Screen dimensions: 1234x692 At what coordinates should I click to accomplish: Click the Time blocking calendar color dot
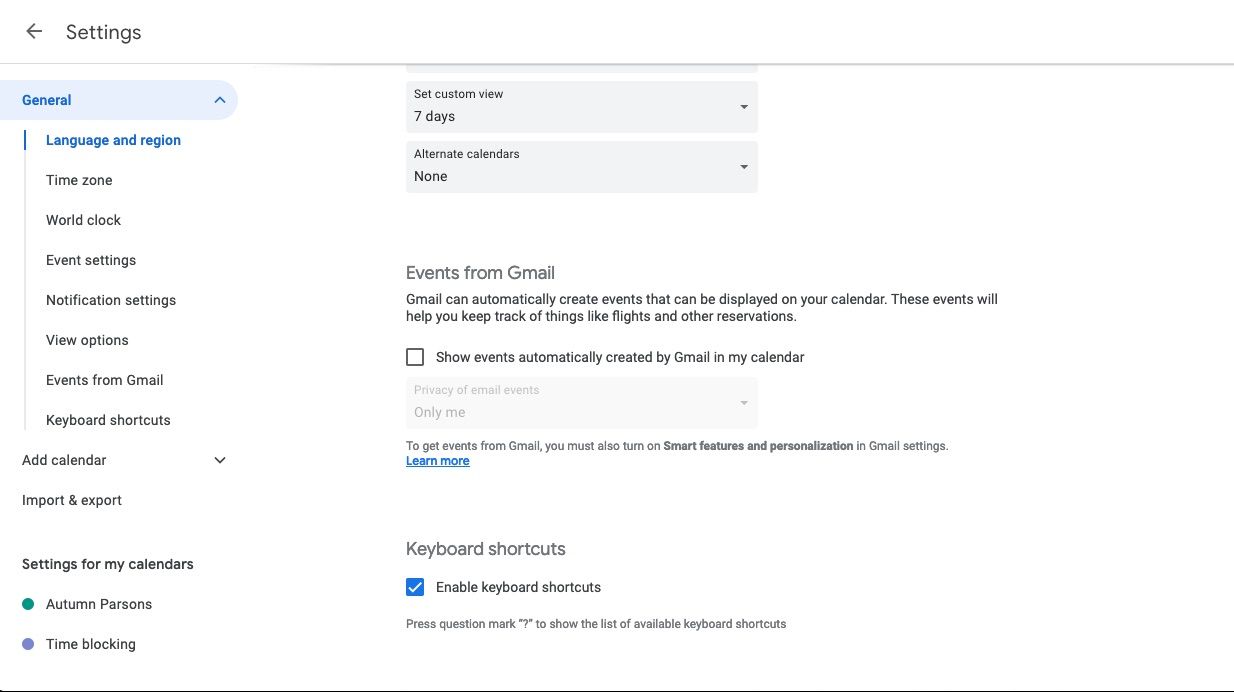(x=27, y=644)
